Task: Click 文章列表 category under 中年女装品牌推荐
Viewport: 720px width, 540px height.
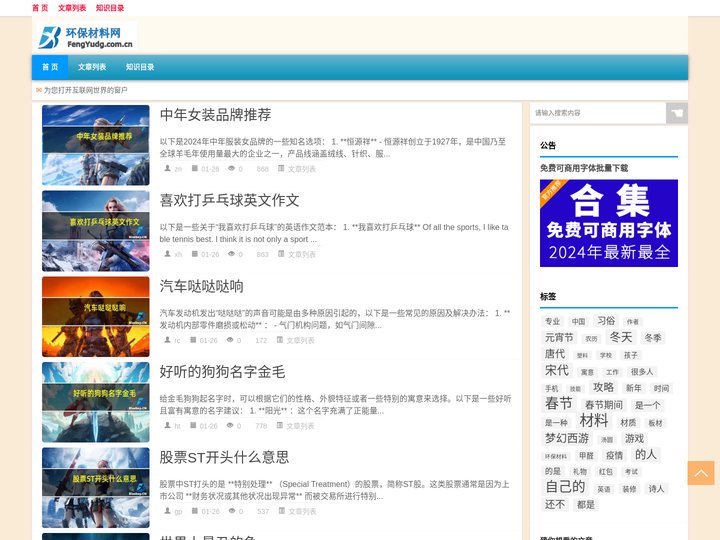Action: [302, 169]
